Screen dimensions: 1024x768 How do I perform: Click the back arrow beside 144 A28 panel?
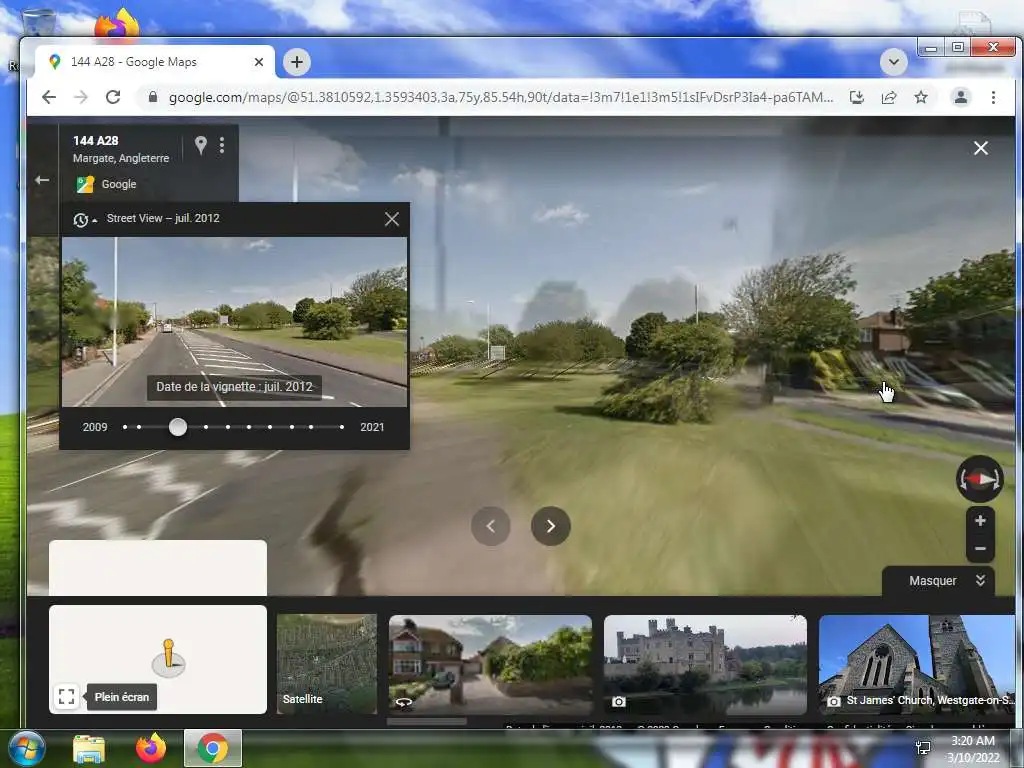42,180
